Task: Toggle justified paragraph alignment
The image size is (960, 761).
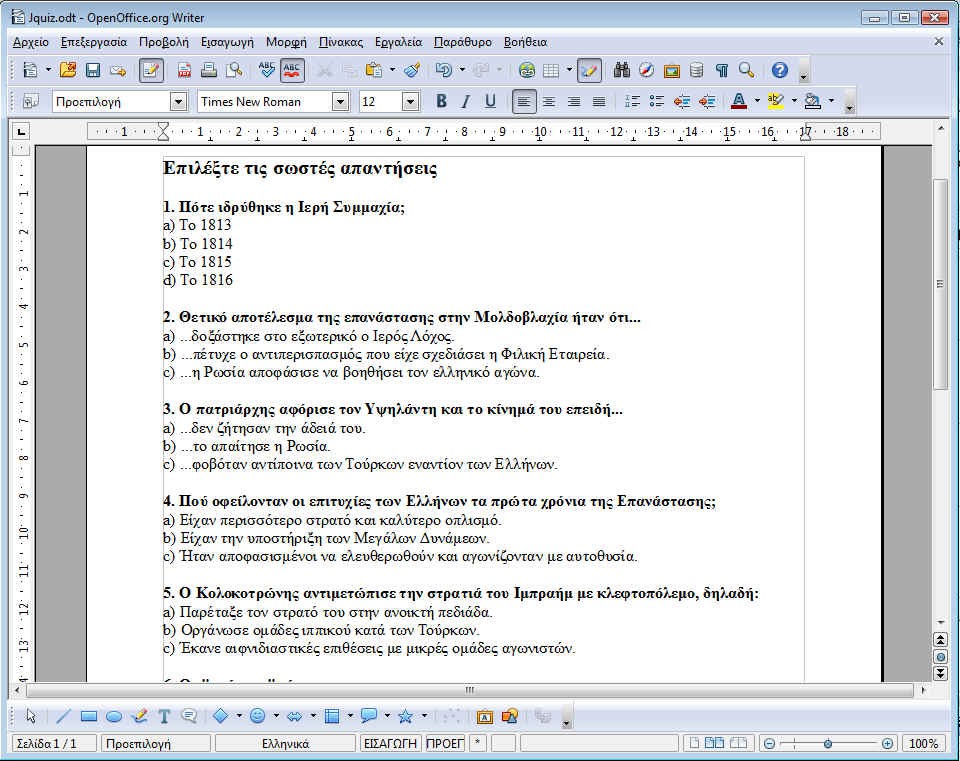Action: pyautogui.click(x=599, y=101)
